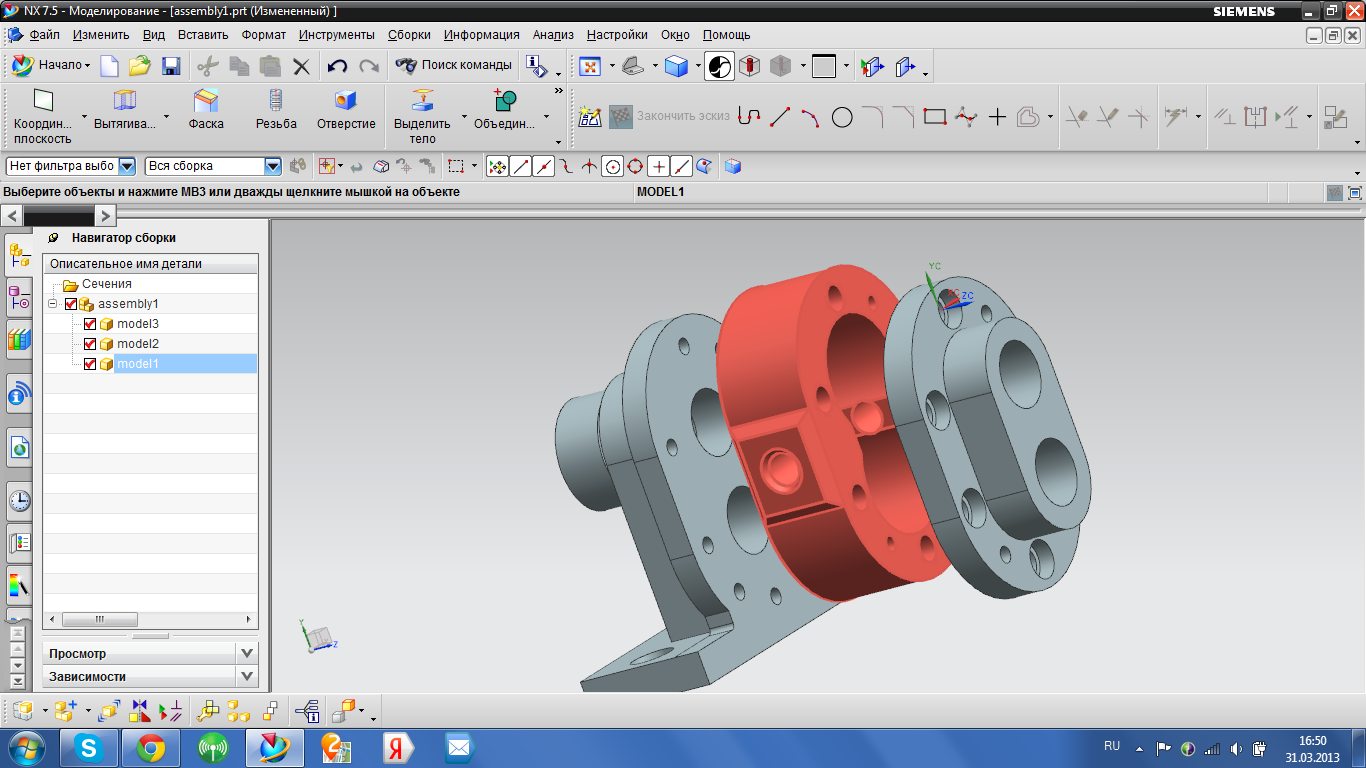The image size is (1366, 768).
Task: Open the Поиск команды (command finder) icon
Action: coord(406,66)
